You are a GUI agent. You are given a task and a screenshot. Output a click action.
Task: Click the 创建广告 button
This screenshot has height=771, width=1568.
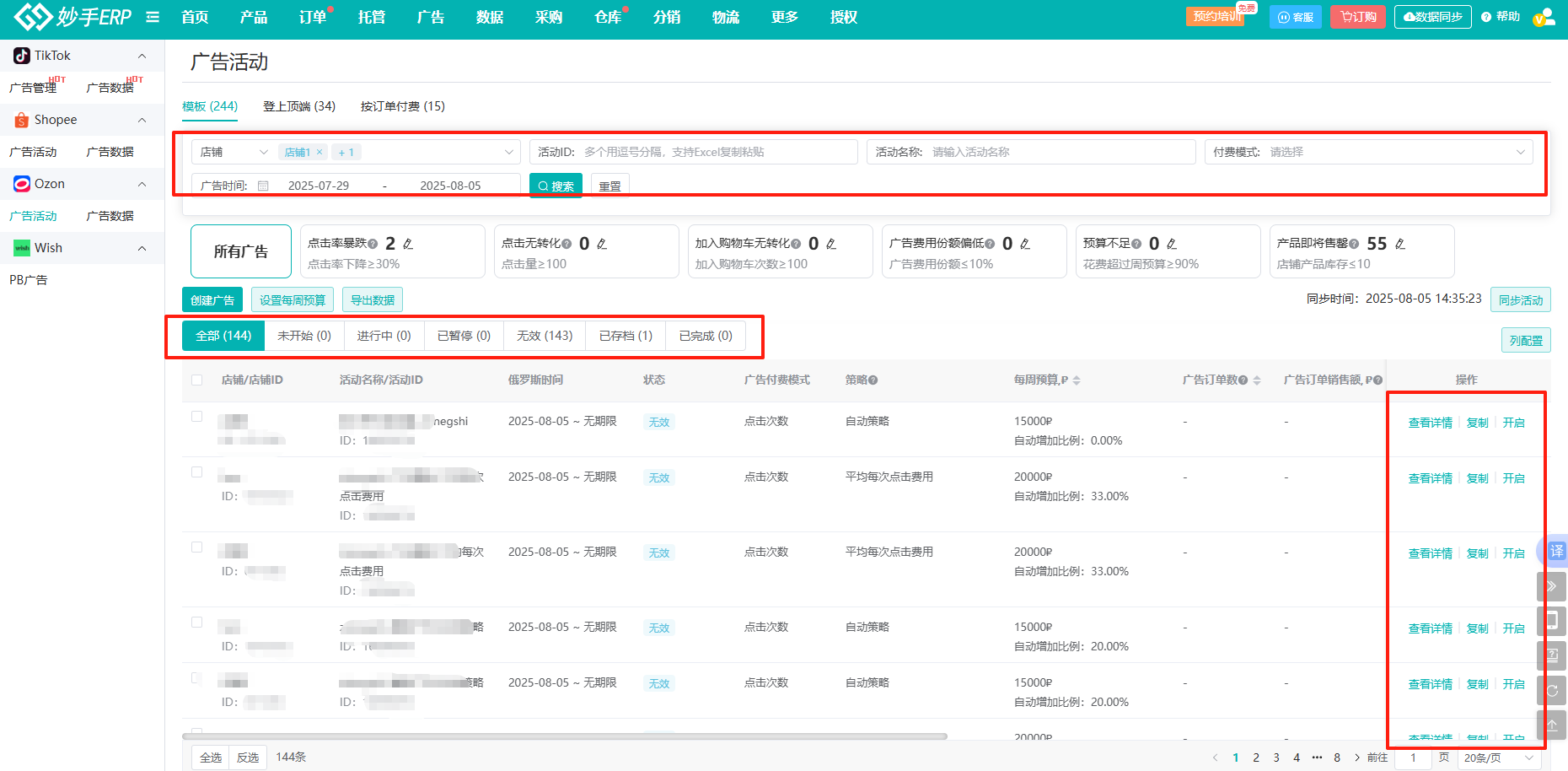[x=212, y=300]
